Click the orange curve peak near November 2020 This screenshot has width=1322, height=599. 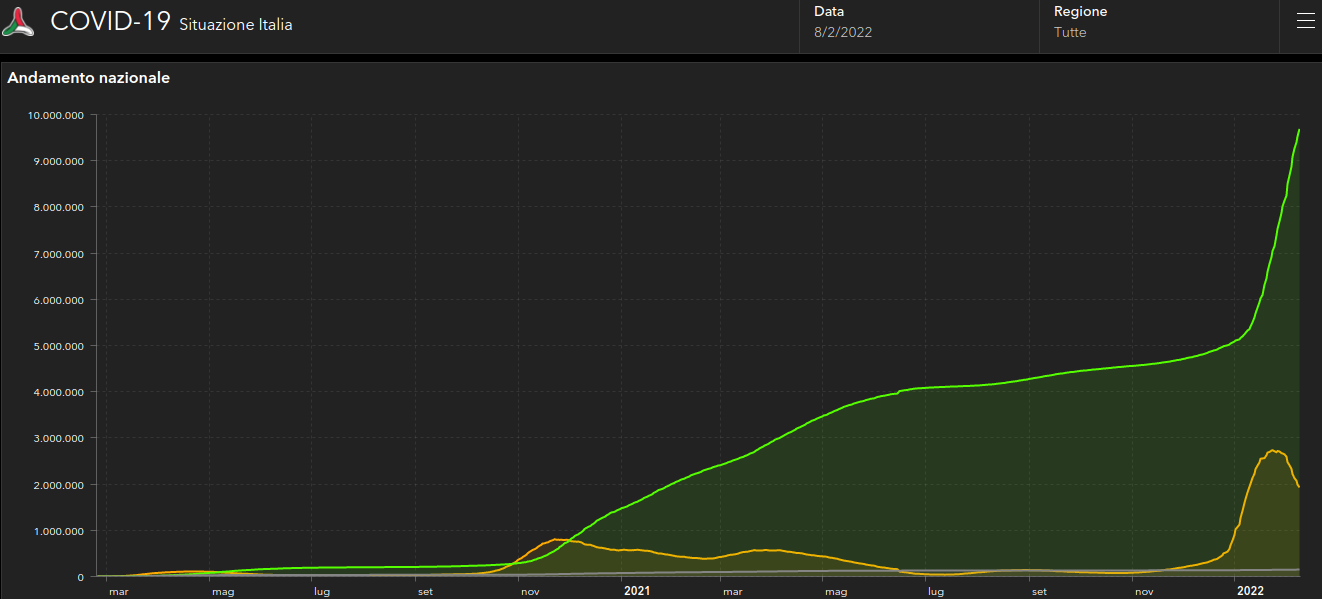556,540
